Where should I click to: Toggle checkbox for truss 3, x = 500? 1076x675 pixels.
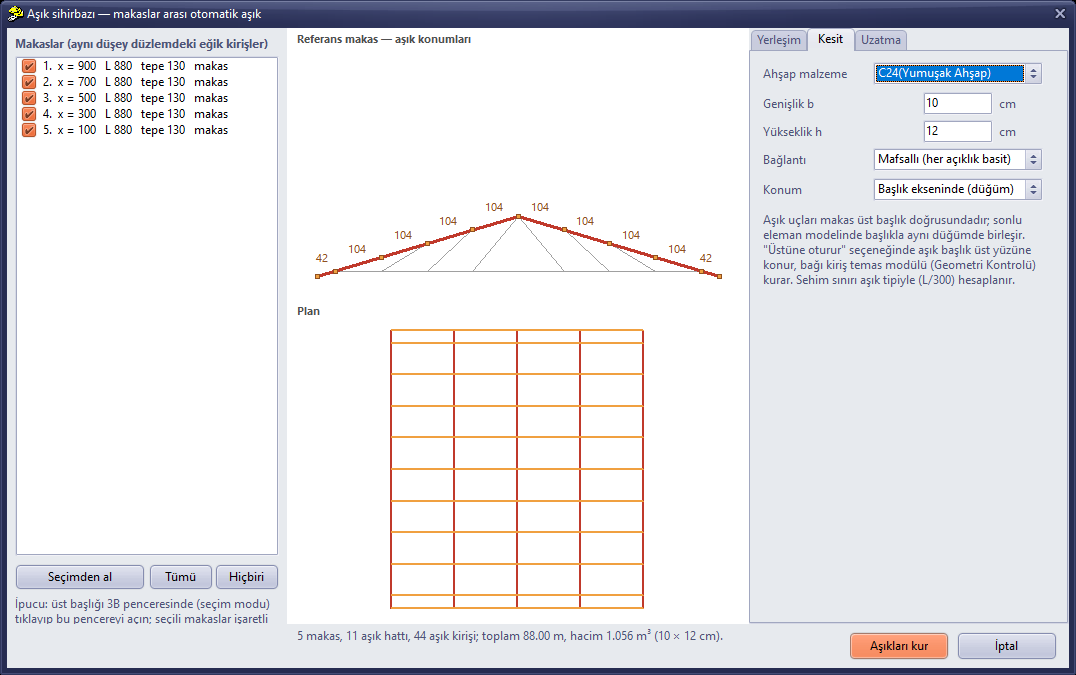[29, 98]
